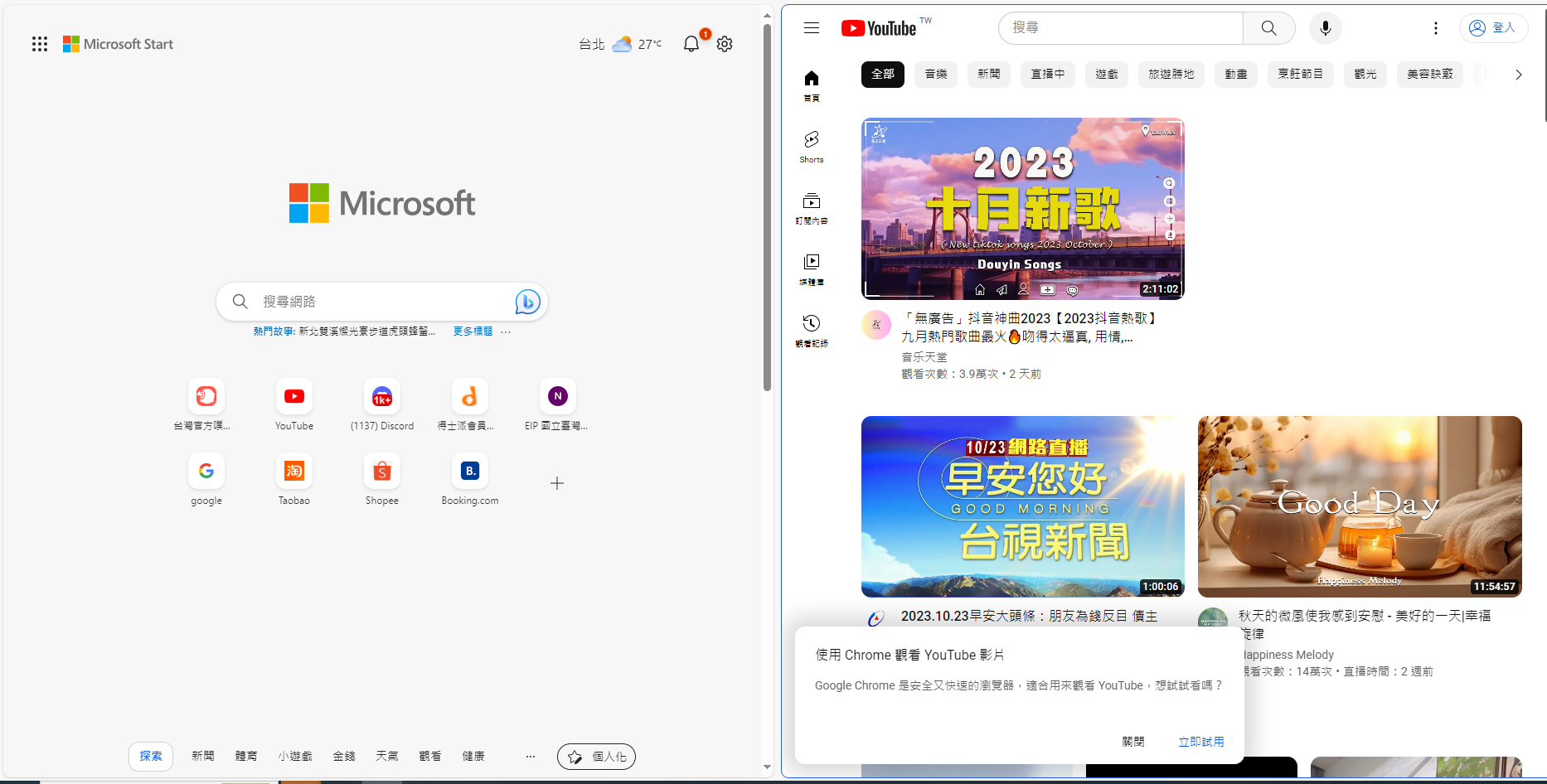The image size is (1547, 784).
Task: Switch to 健康 tab
Action: (x=473, y=756)
